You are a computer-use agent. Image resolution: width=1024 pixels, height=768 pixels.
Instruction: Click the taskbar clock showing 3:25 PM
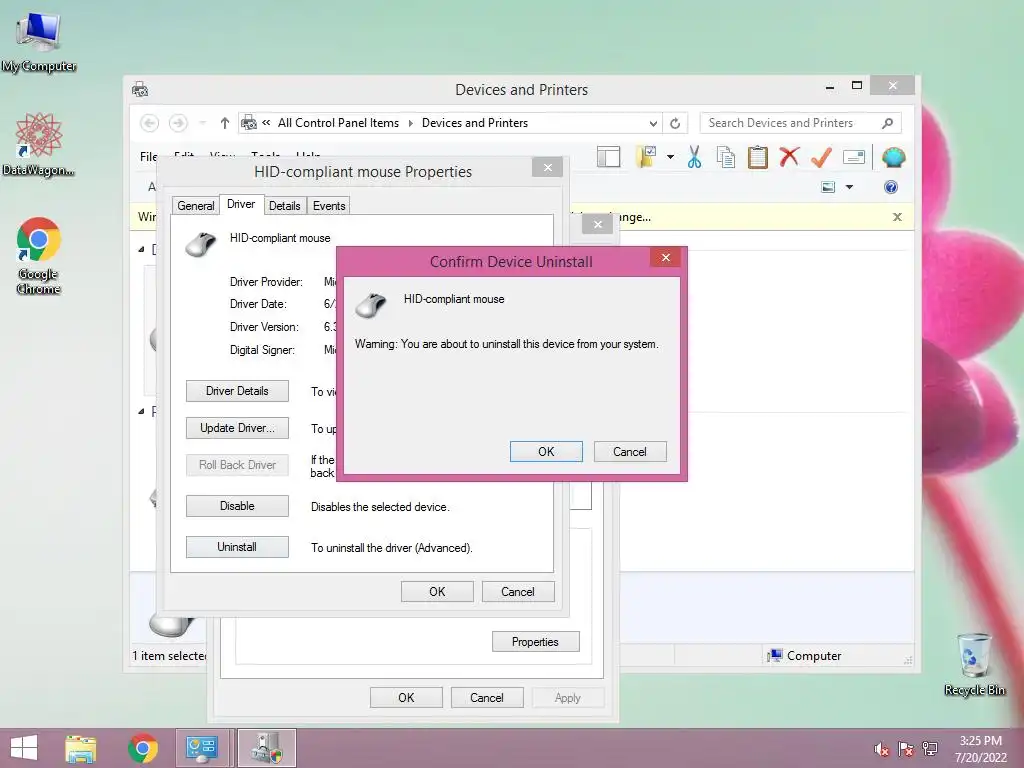coord(980,749)
